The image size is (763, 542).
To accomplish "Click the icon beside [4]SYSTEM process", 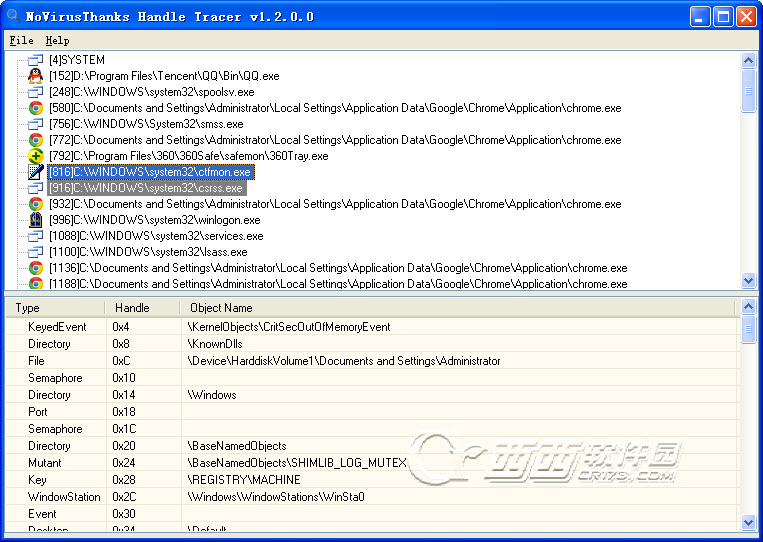I will click(x=35, y=60).
